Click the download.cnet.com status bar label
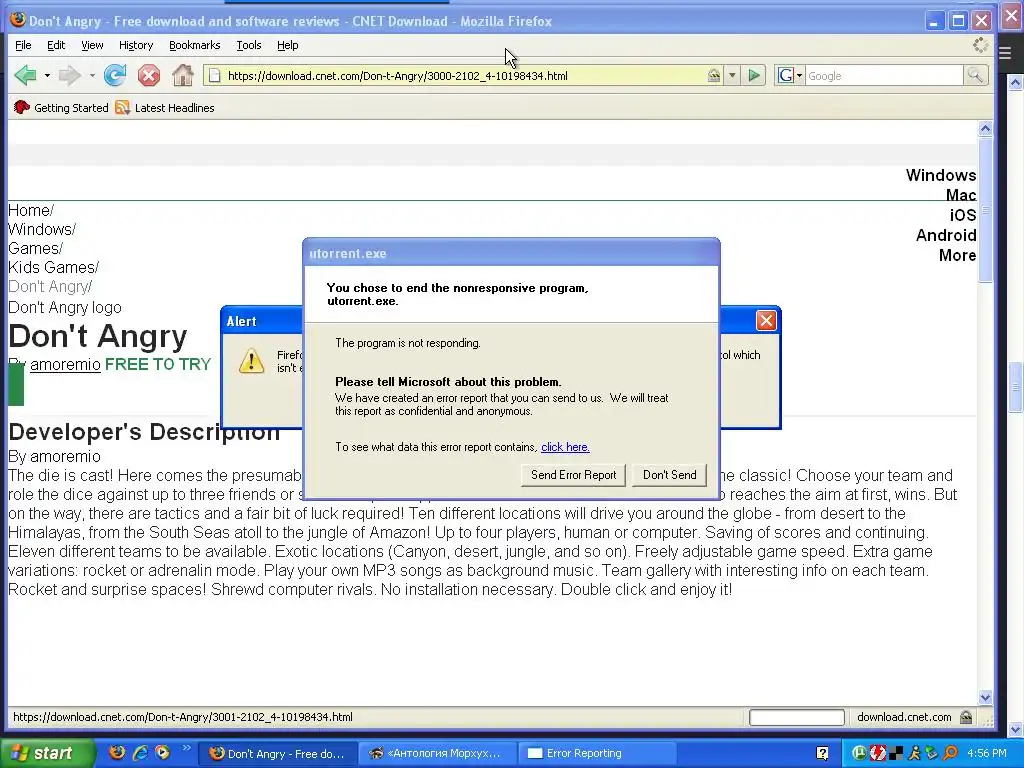The width and height of the screenshot is (1024, 768). [x=904, y=717]
